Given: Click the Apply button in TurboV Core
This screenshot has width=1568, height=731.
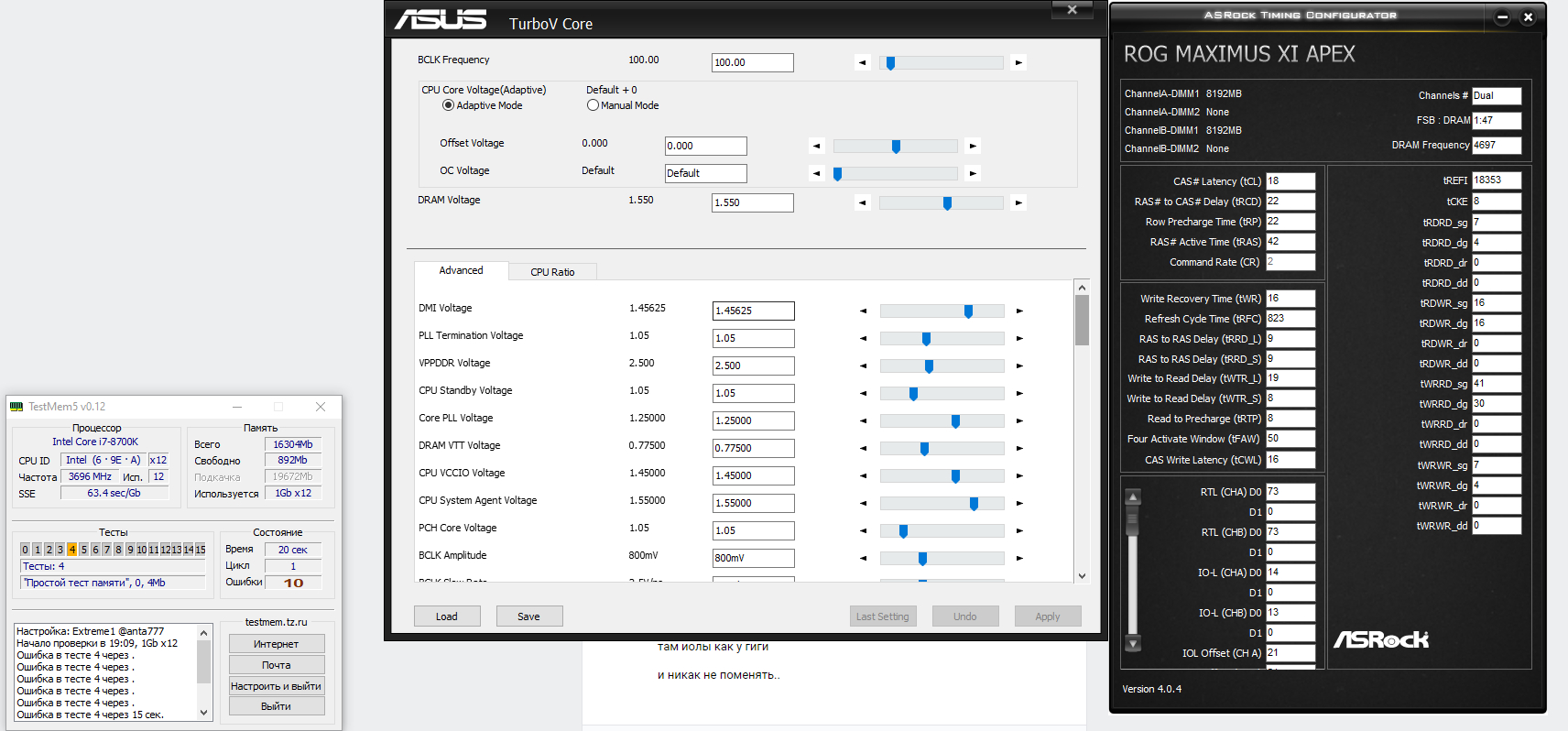Looking at the screenshot, I should (x=1048, y=616).
